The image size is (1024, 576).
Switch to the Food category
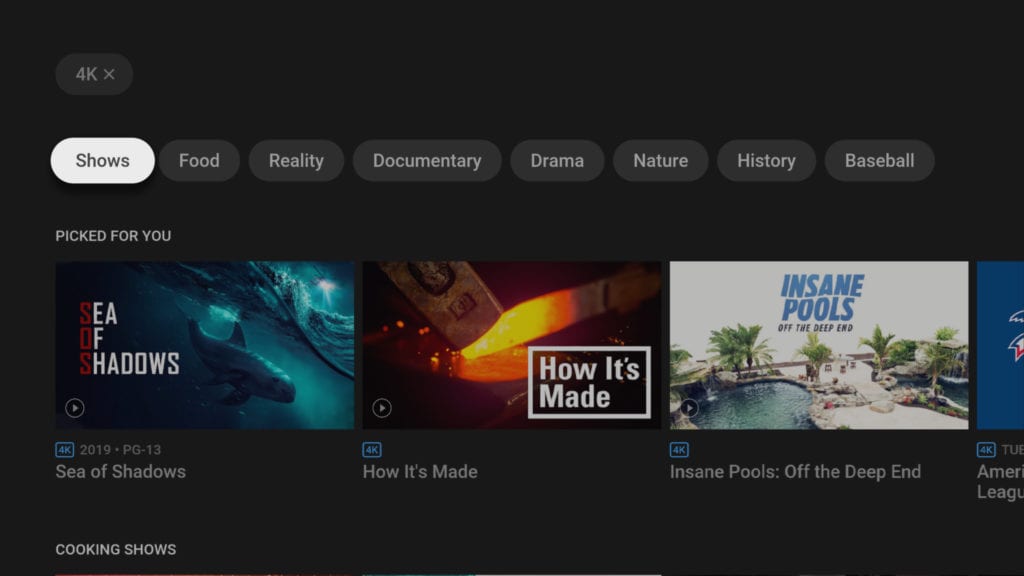[x=199, y=160]
